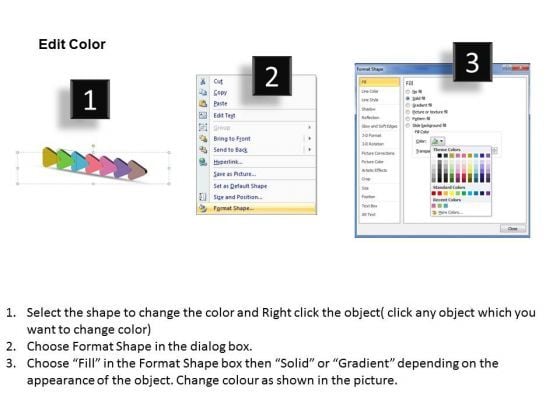
Task: Click the Hyperlink globe icon
Action: point(203,162)
